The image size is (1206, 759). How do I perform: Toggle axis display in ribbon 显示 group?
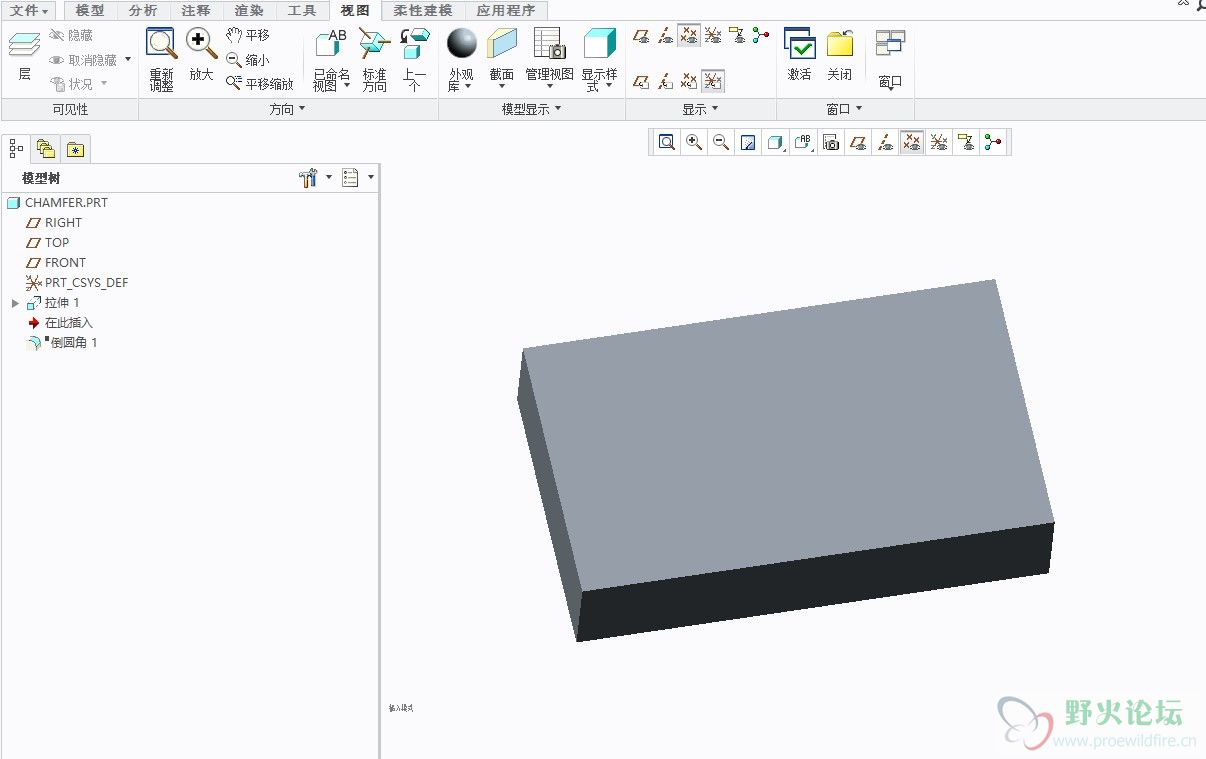pyautogui.click(x=665, y=35)
